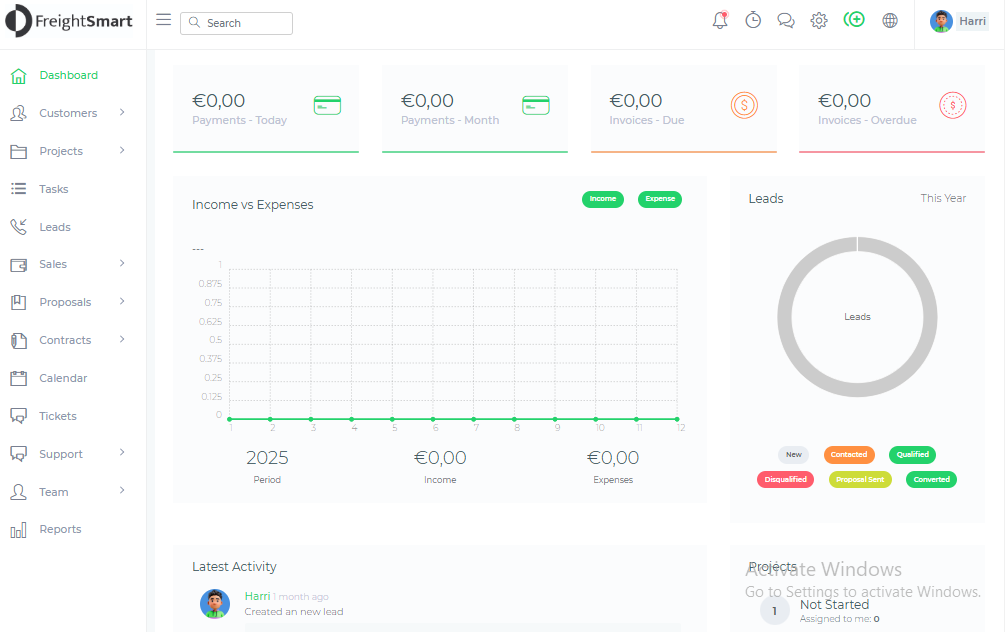This screenshot has height=632, width=1005.
Task: Open the chat messages icon
Action: [x=786, y=21]
